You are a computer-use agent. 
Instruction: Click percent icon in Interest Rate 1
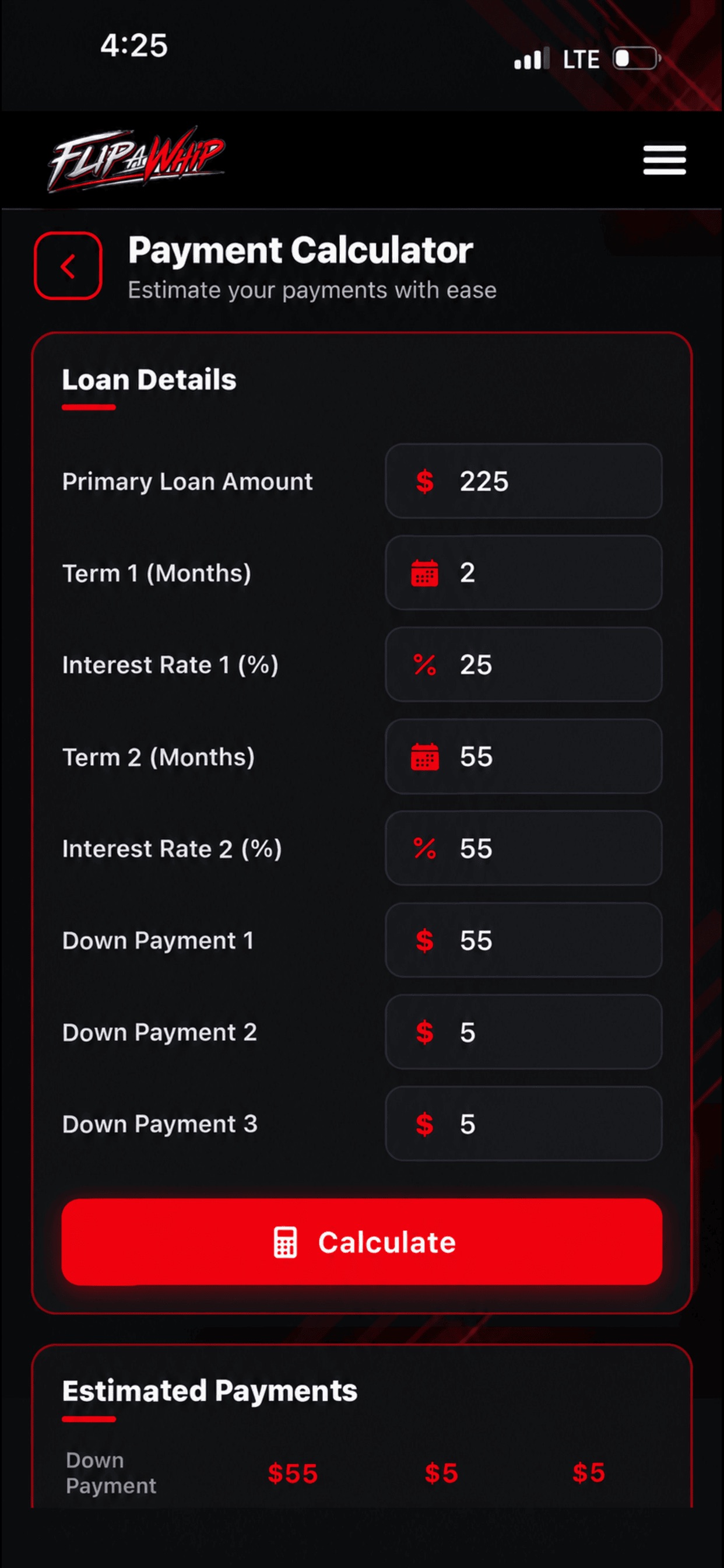425,664
